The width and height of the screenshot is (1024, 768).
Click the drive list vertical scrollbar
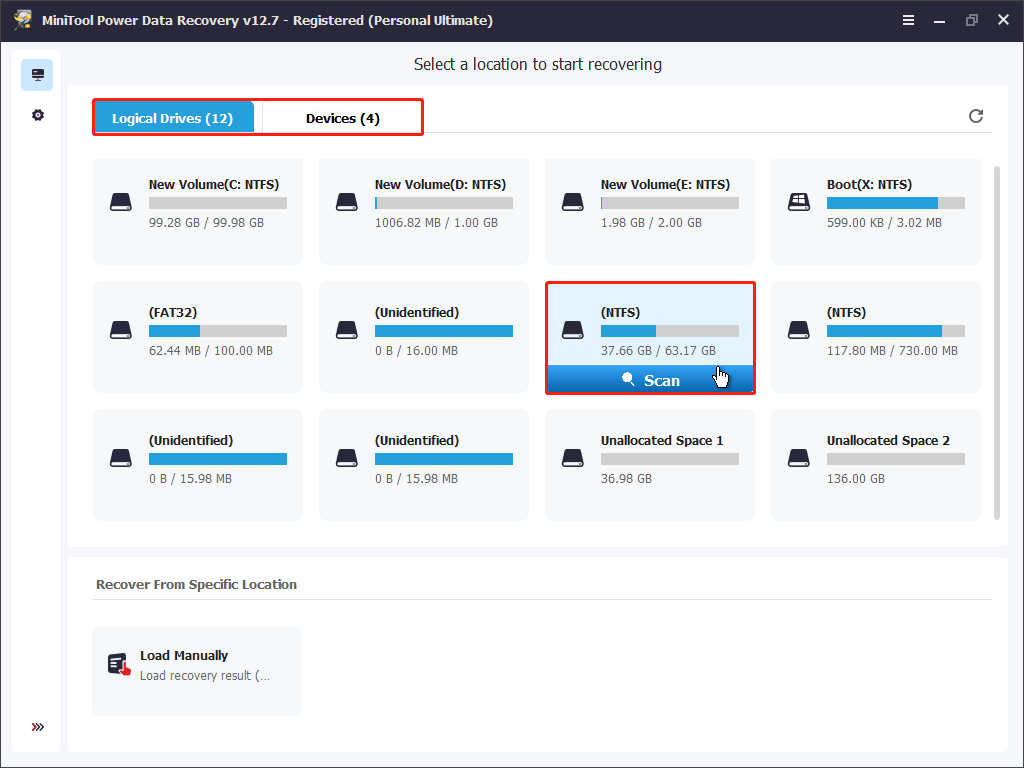pyautogui.click(x=997, y=343)
